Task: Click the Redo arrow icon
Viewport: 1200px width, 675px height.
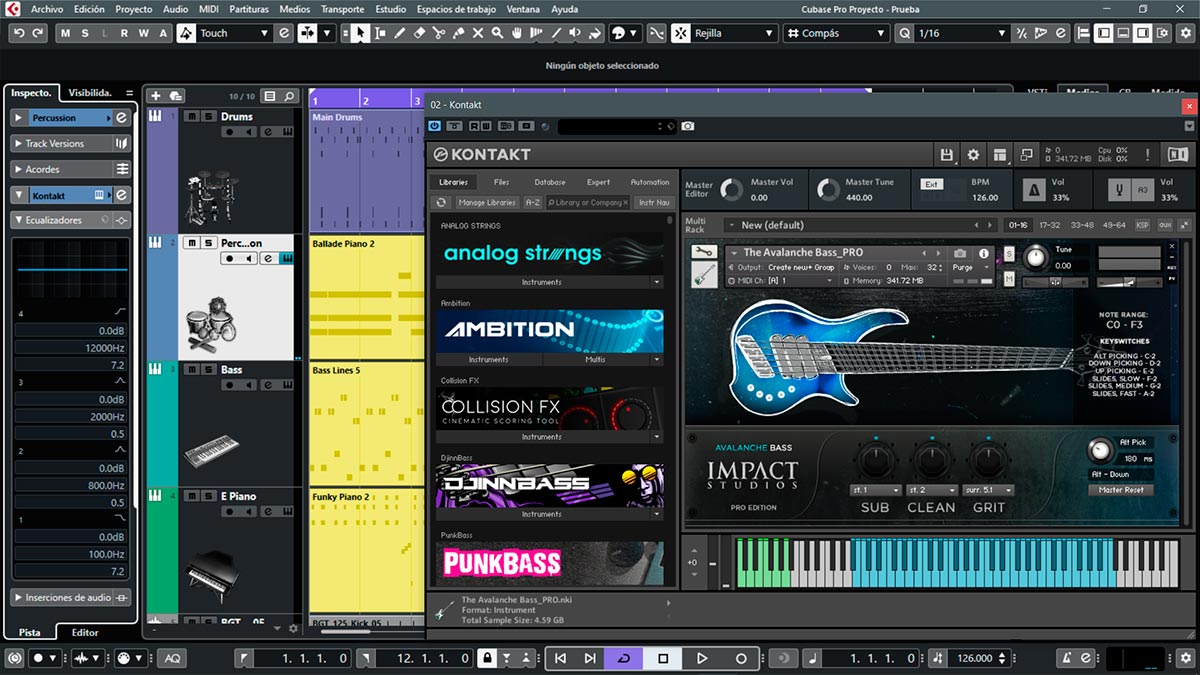Action: point(38,33)
